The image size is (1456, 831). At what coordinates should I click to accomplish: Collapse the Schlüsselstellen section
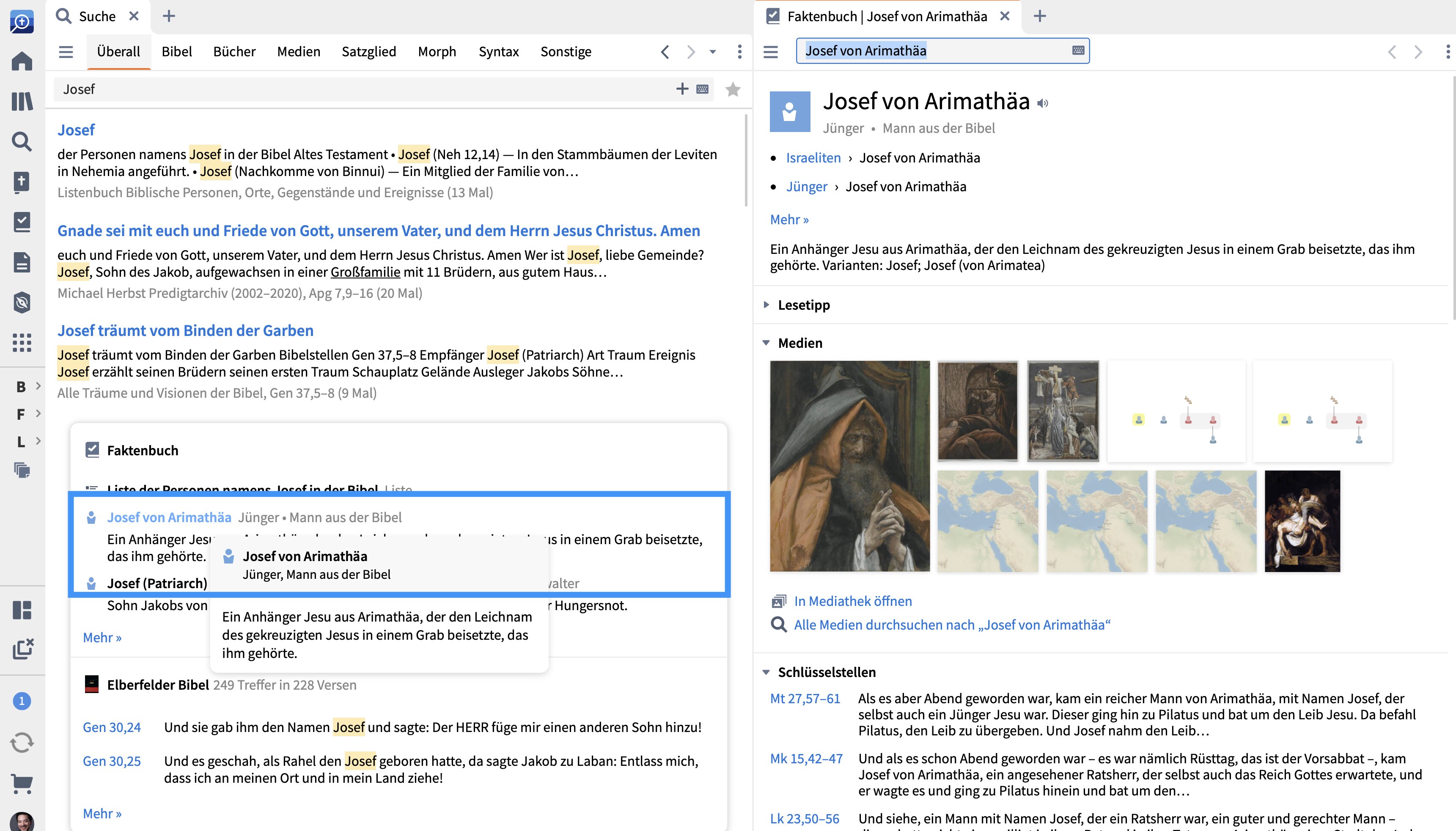(766, 672)
